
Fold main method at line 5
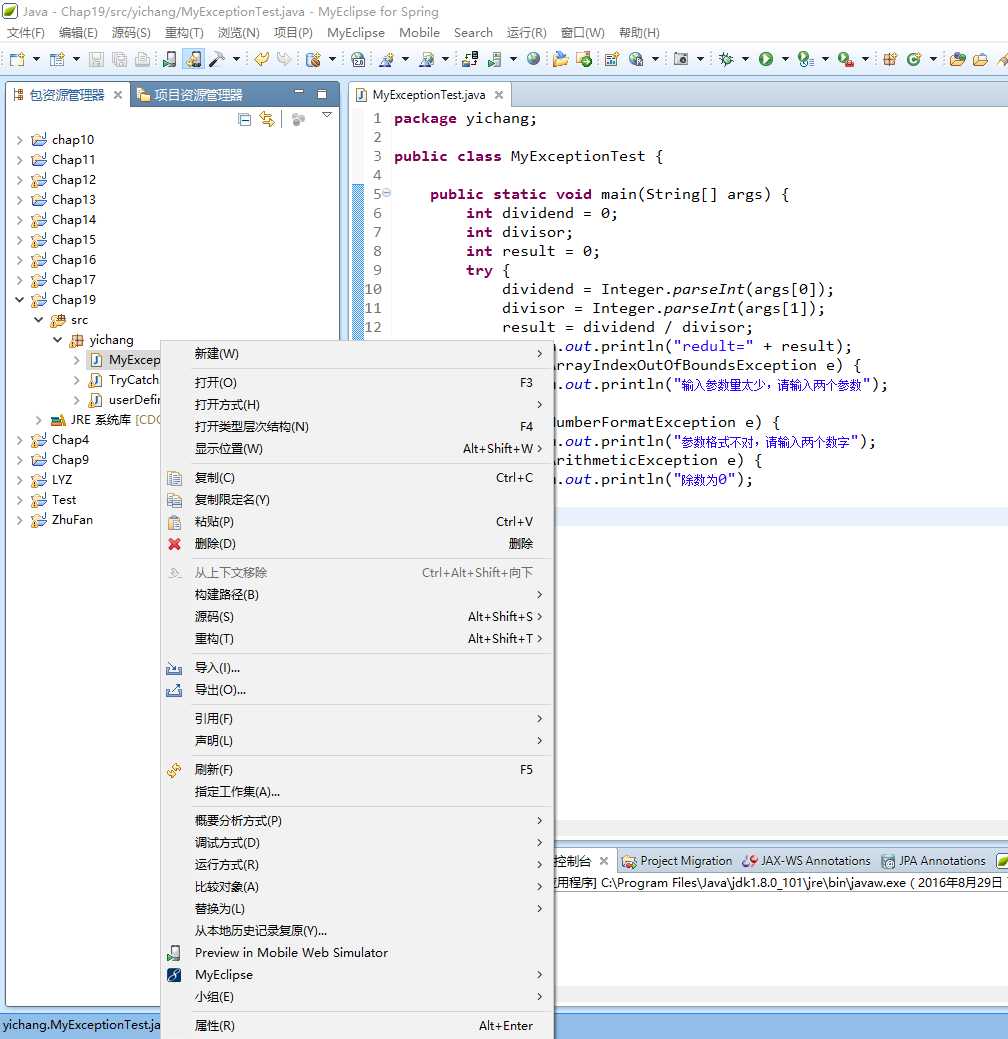(386, 193)
